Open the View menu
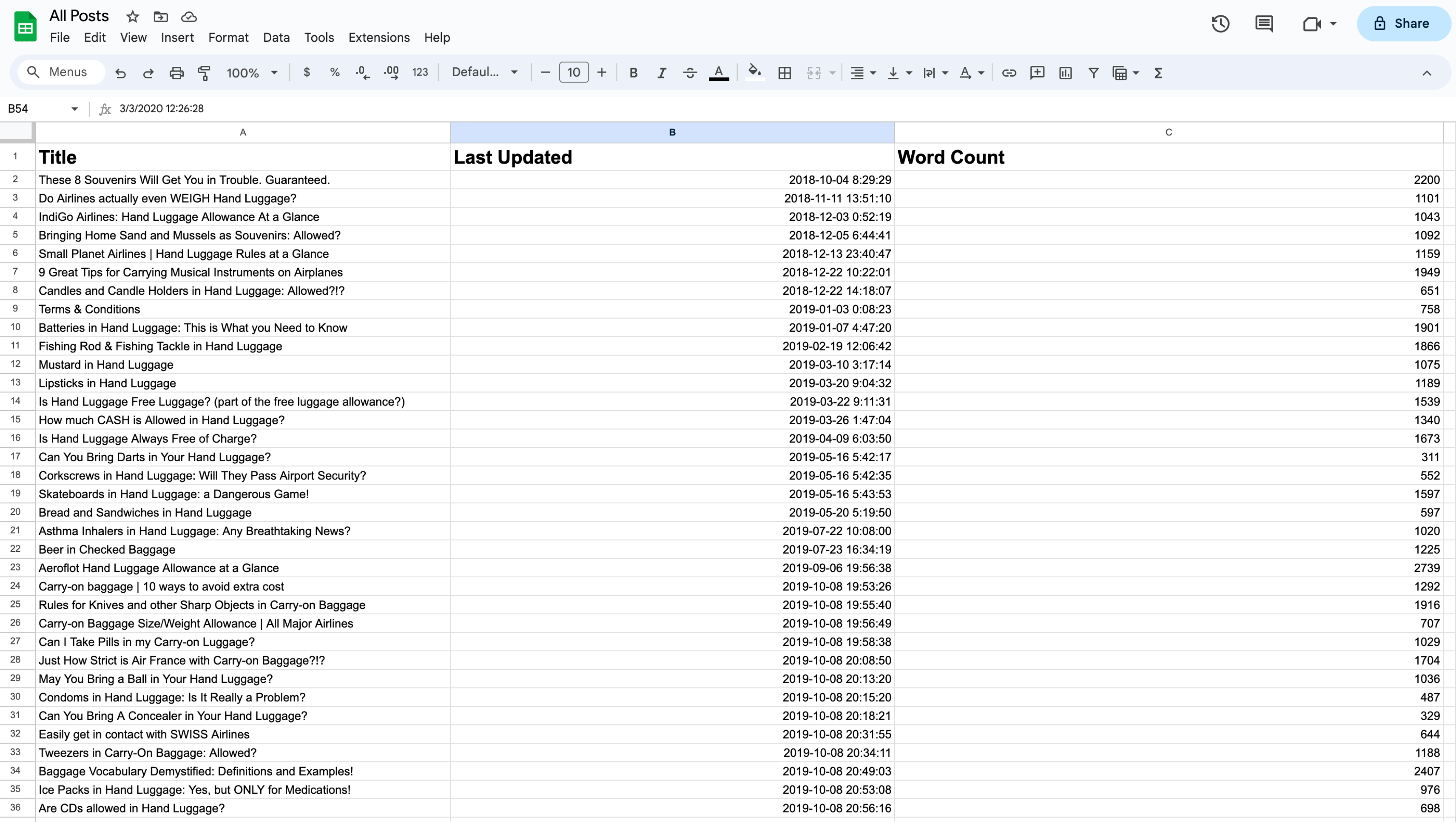Image resolution: width=1456 pixels, height=822 pixels. [133, 37]
